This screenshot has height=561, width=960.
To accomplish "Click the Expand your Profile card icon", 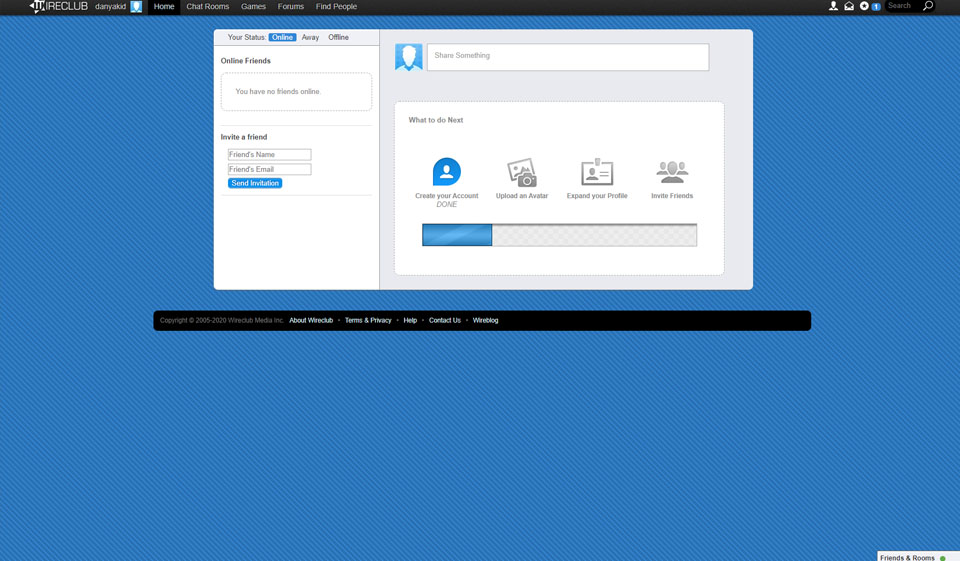I will tap(597, 173).
